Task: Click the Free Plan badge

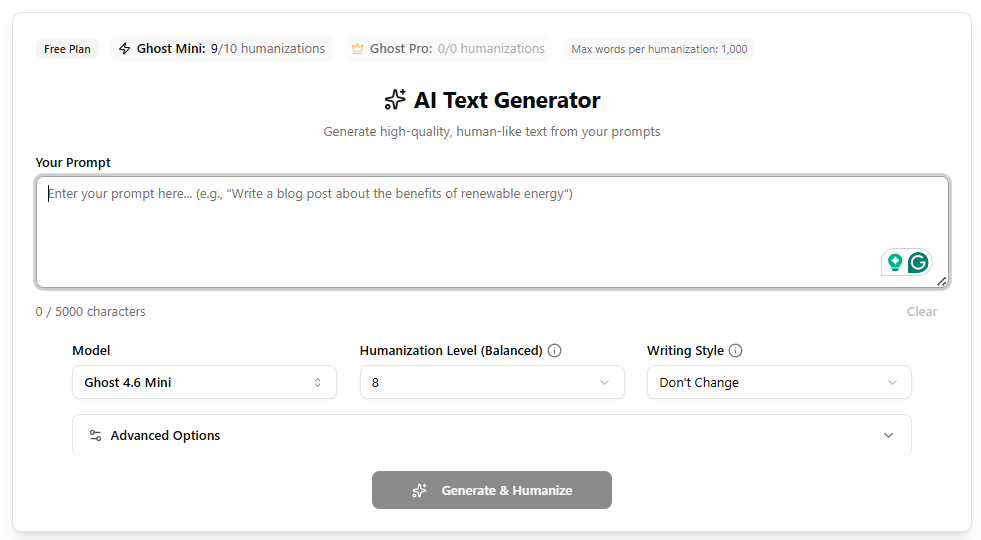Action: click(67, 49)
